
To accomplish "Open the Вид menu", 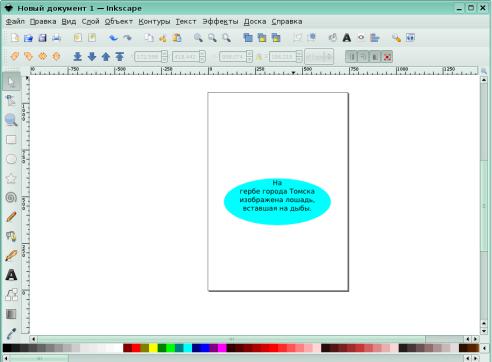I will pyautogui.click(x=69, y=22).
